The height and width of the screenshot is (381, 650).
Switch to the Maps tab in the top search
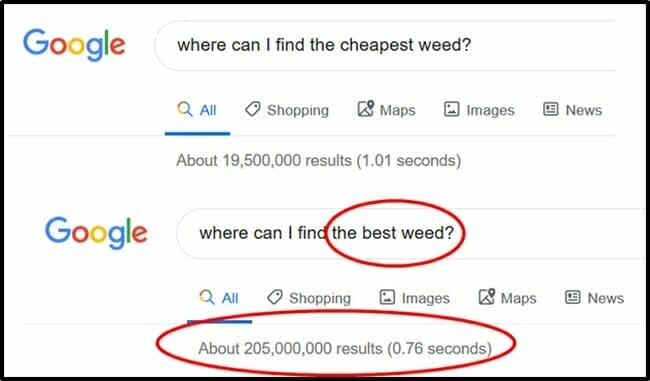[x=386, y=110]
